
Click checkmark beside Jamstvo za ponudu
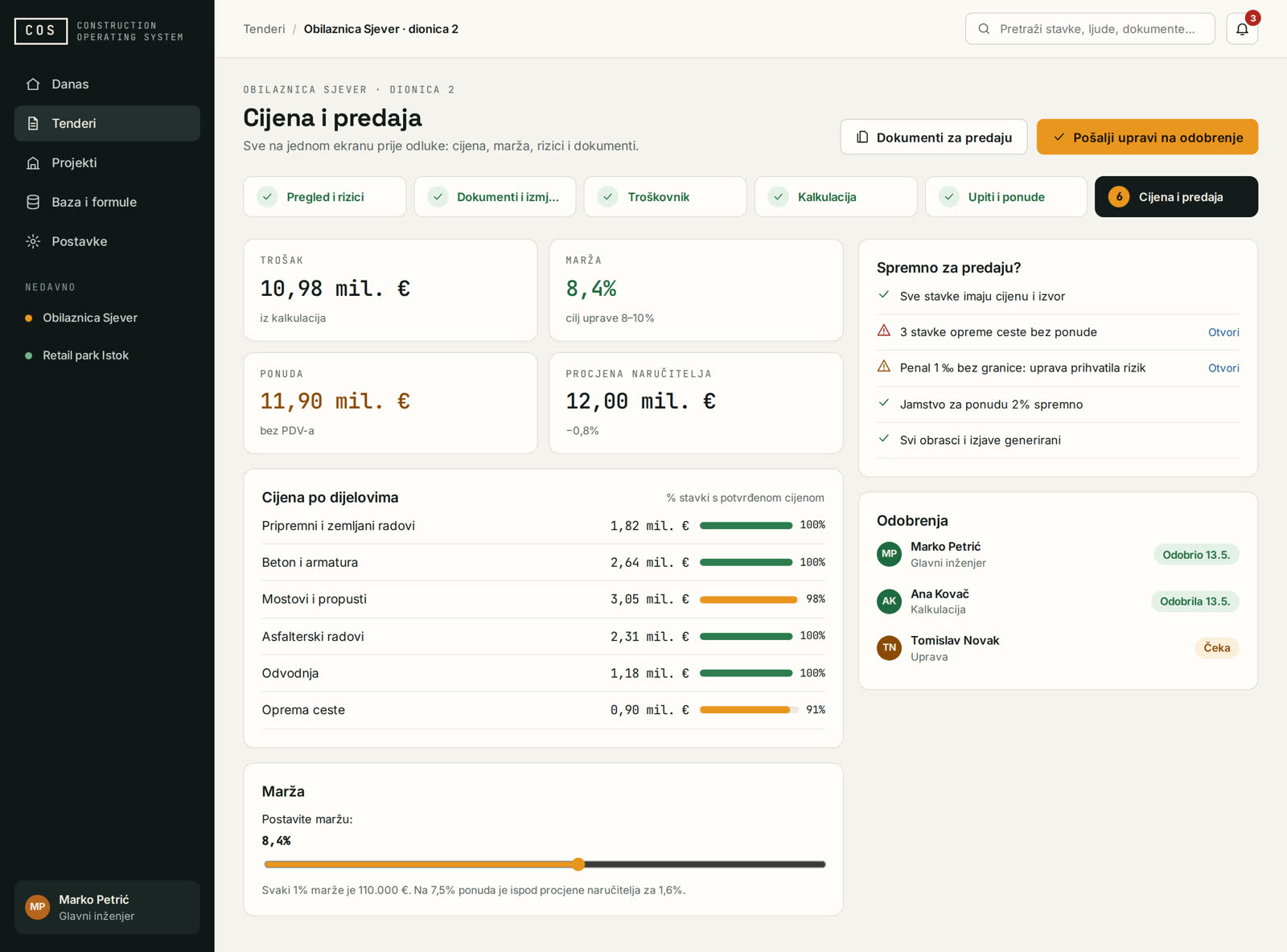pyautogui.click(x=884, y=404)
